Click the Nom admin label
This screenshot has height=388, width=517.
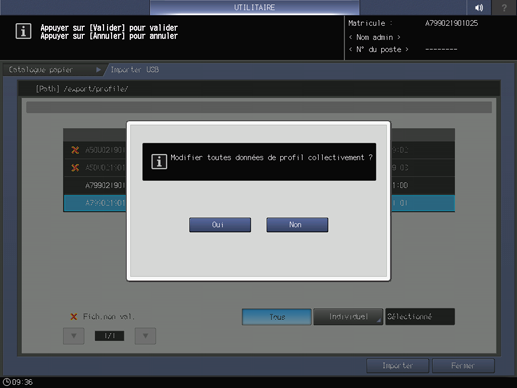374,37
